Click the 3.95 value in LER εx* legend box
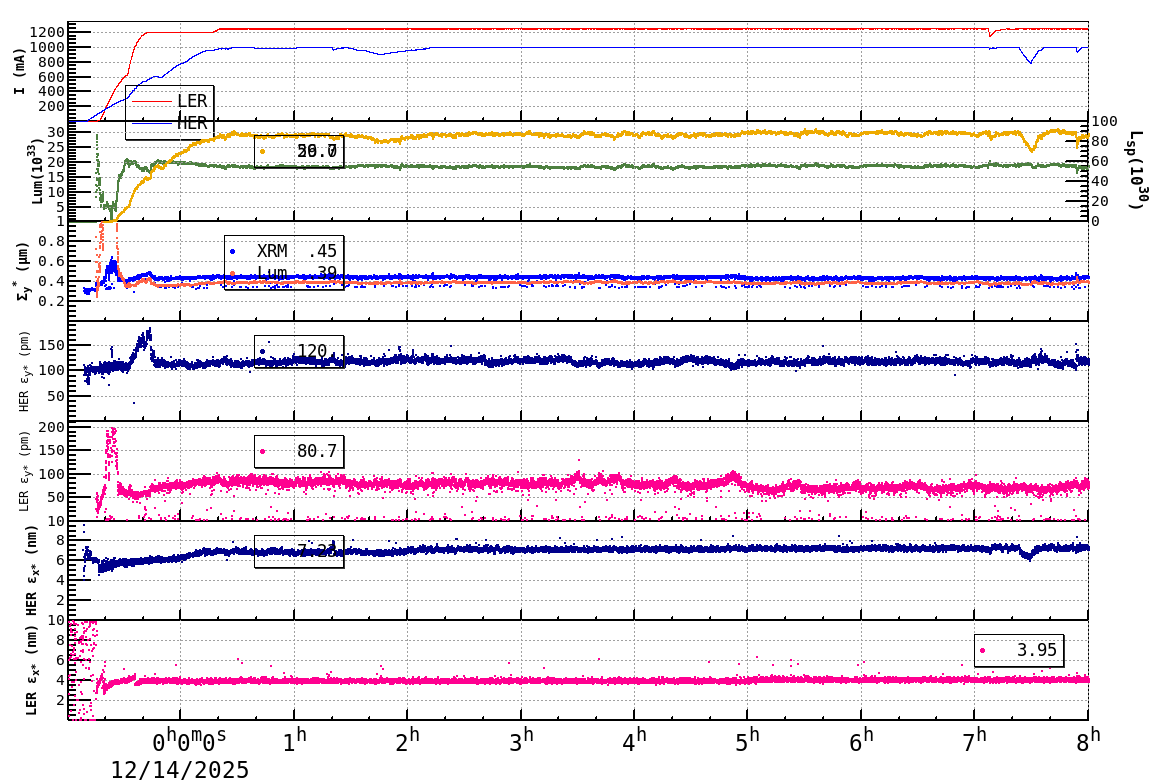The width and height of the screenshot is (1160, 782). (1036, 650)
